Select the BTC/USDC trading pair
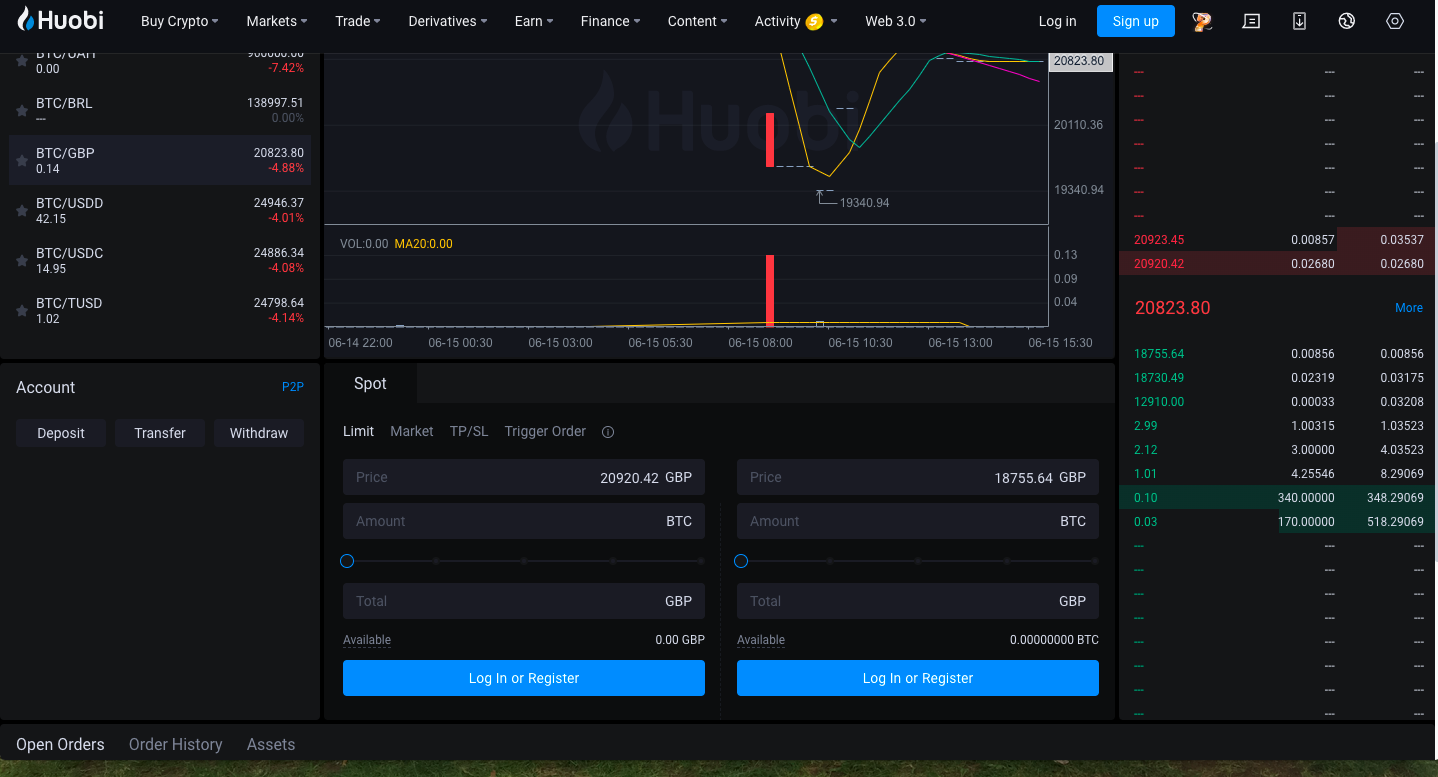 [x=160, y=260]
